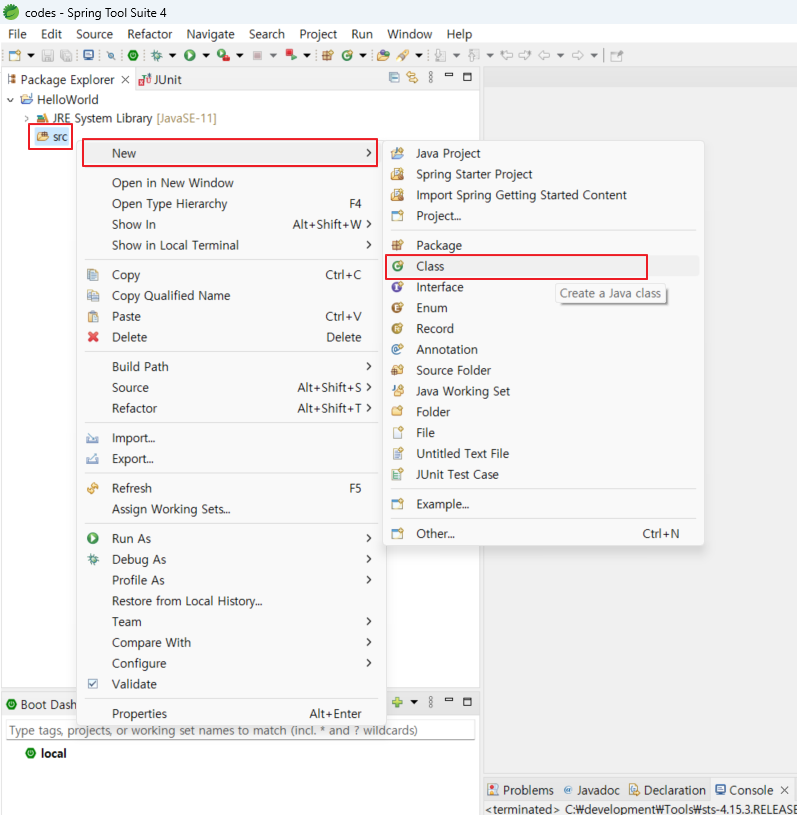Choose Package from the New submenu

(x=543, y=245)
